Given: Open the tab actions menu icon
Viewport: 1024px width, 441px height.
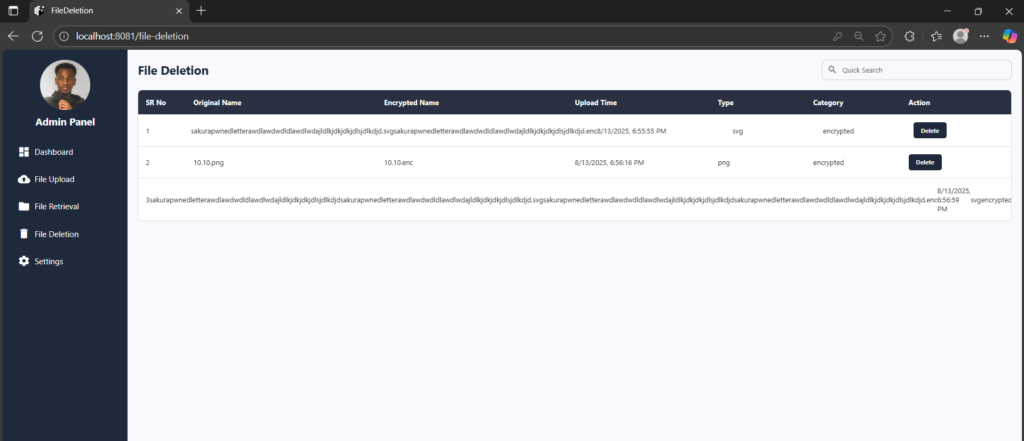Looking at the screenshot, I should click(x=13, y=10).
